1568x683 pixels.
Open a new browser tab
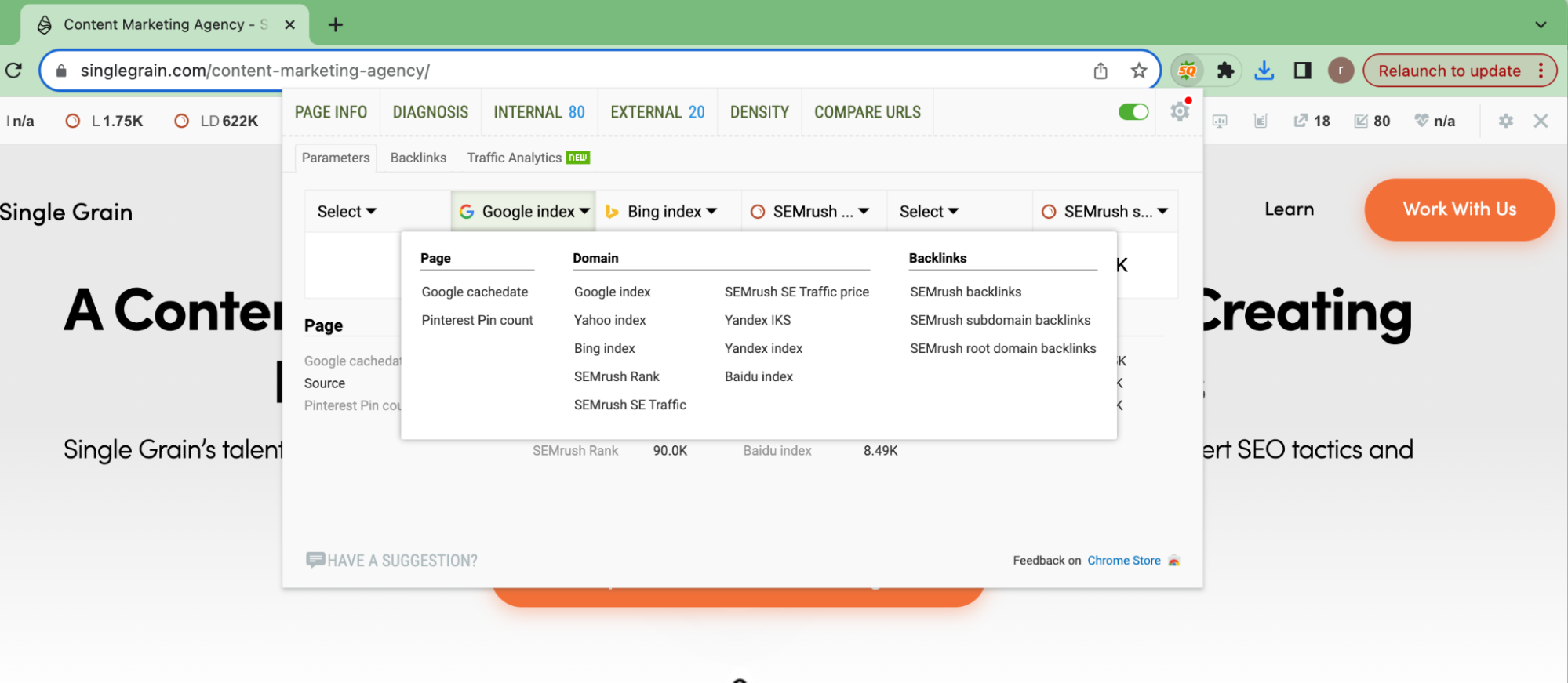[x=336, y=24]
